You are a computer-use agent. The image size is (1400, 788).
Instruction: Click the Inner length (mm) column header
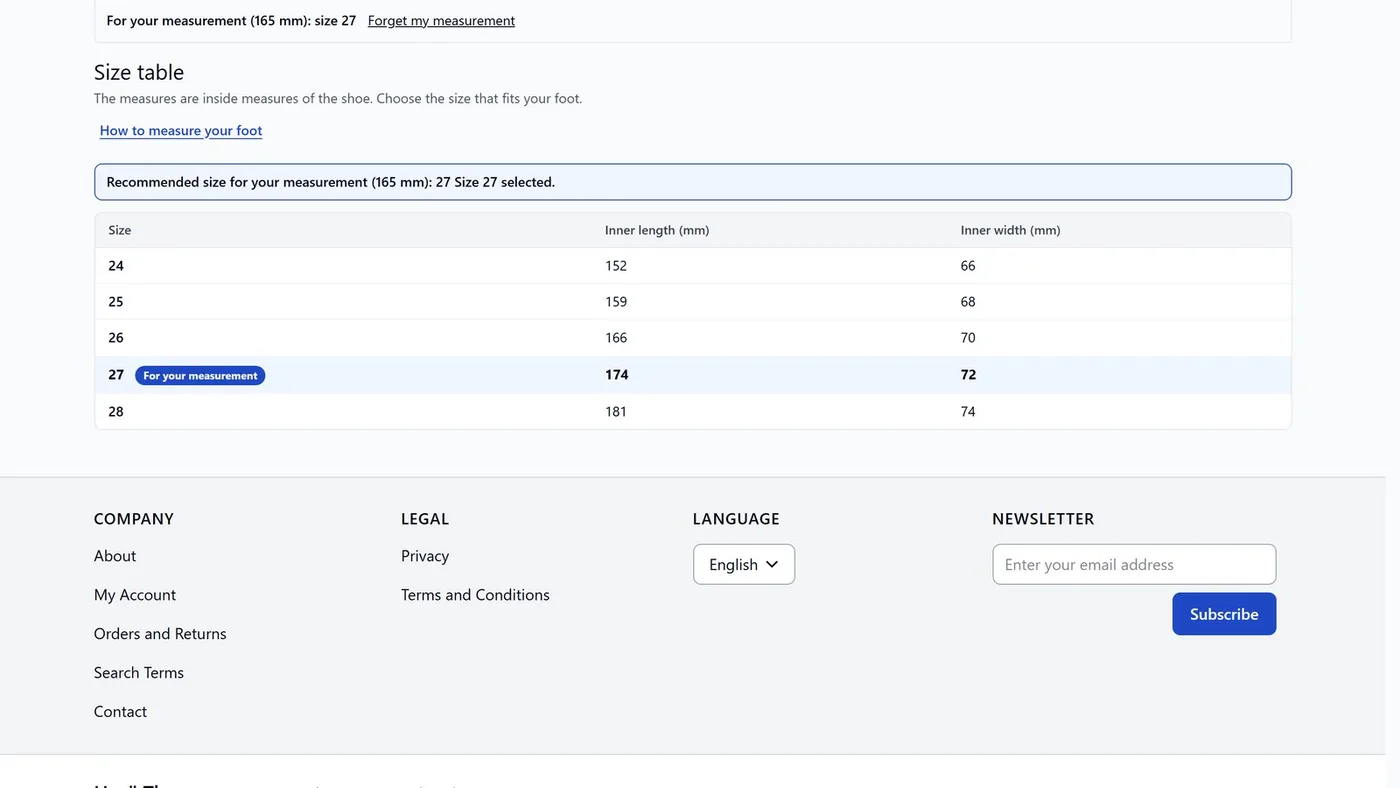click(657, 230)
